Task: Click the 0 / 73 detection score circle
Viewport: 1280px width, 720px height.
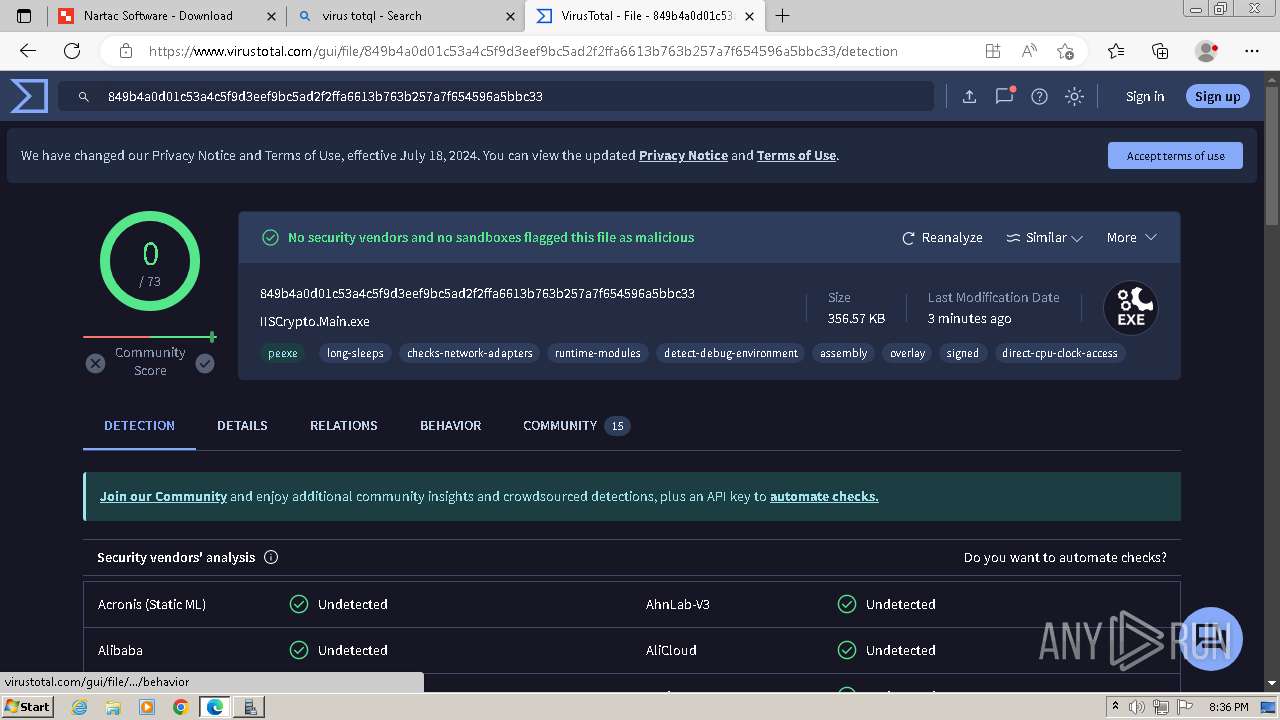Action: point(150,261)
